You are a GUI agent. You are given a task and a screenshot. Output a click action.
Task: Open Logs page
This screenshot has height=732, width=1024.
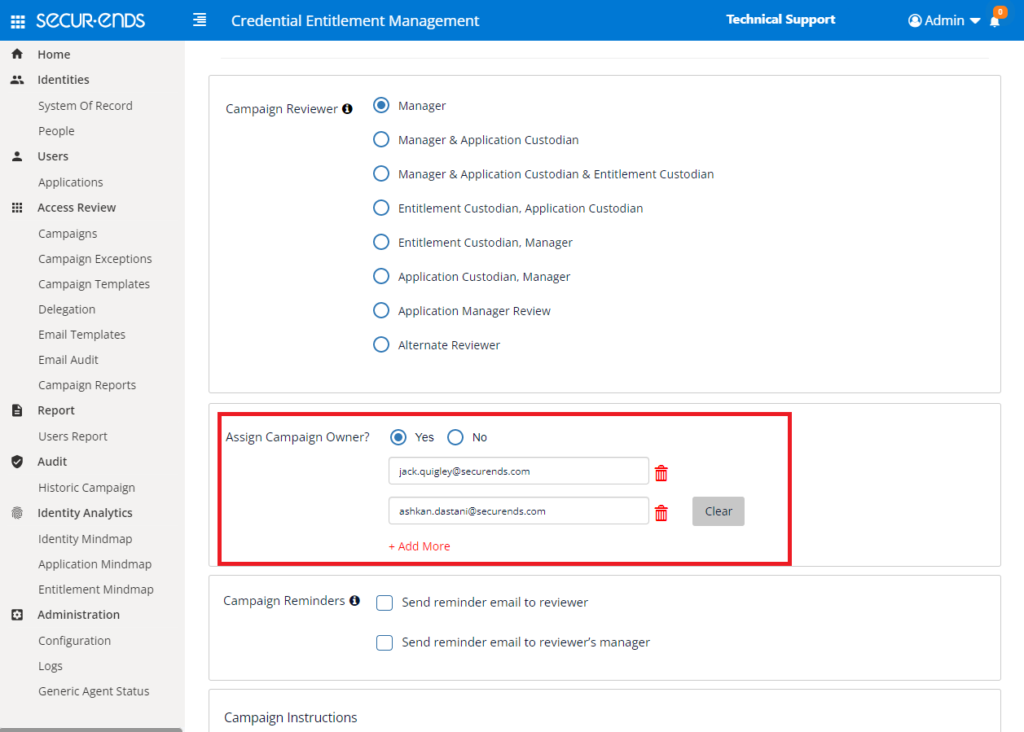50,666
